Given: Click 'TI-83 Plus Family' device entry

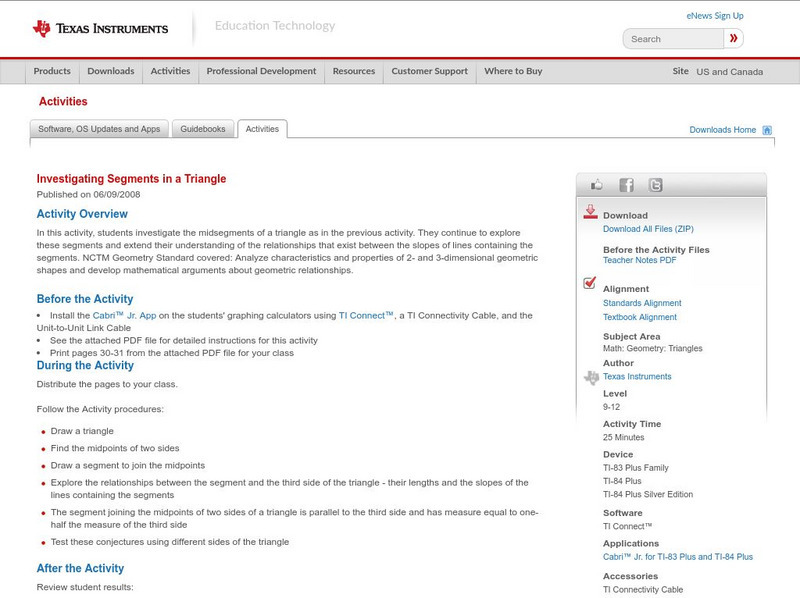Looking at the screenshot, I should coord(636,468).
